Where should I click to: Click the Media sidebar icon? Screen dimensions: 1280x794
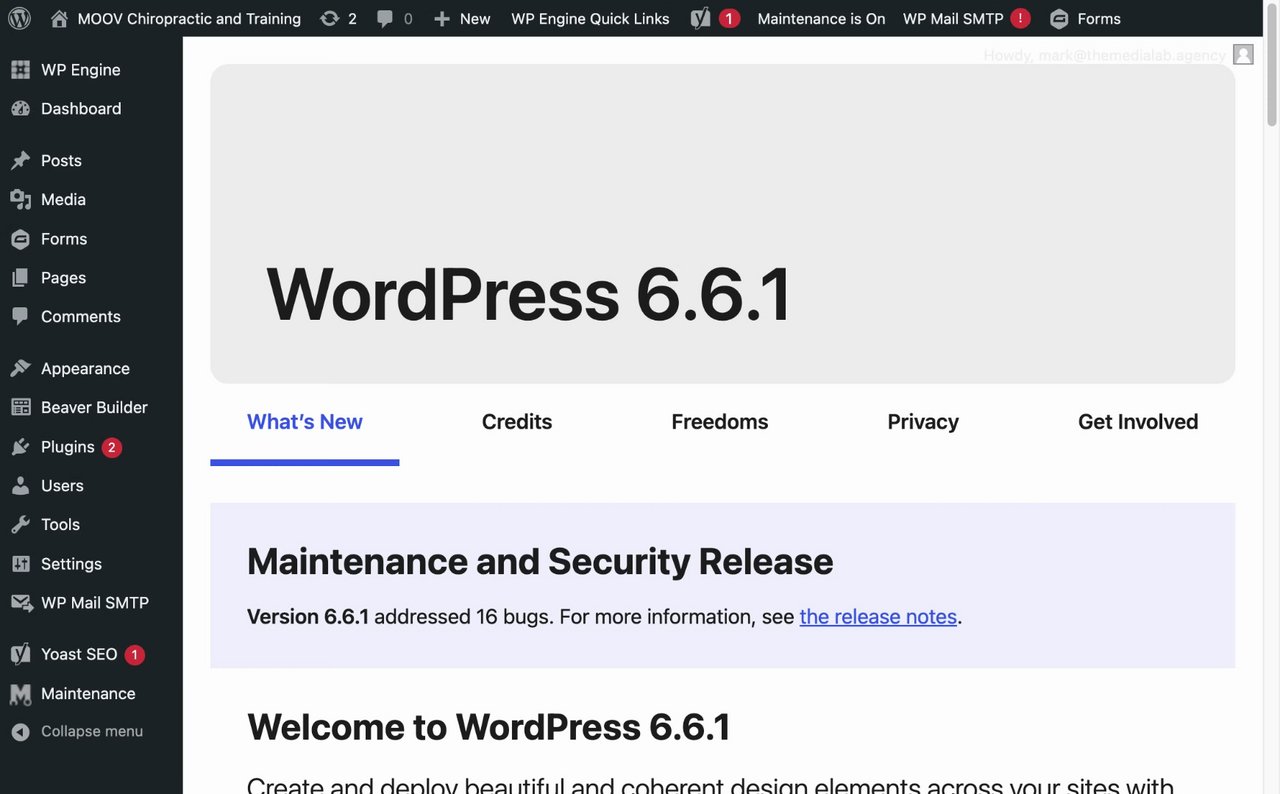(20, 200)
